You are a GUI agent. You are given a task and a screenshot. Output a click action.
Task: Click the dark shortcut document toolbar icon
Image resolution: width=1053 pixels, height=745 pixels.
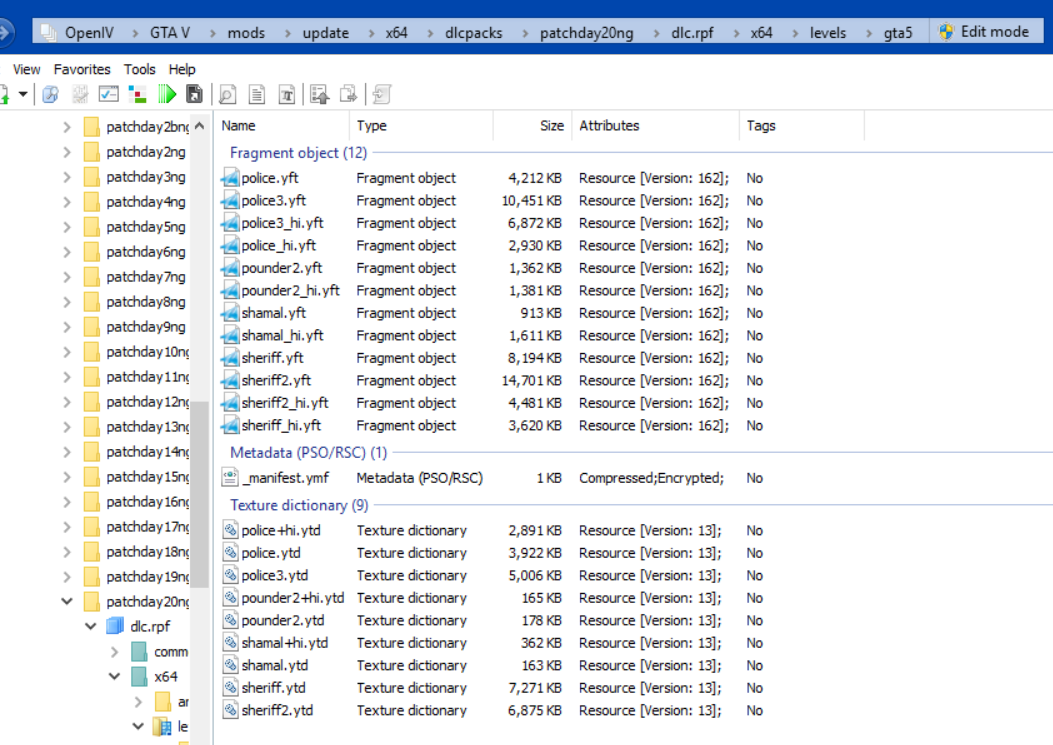[x=195, y=94]
